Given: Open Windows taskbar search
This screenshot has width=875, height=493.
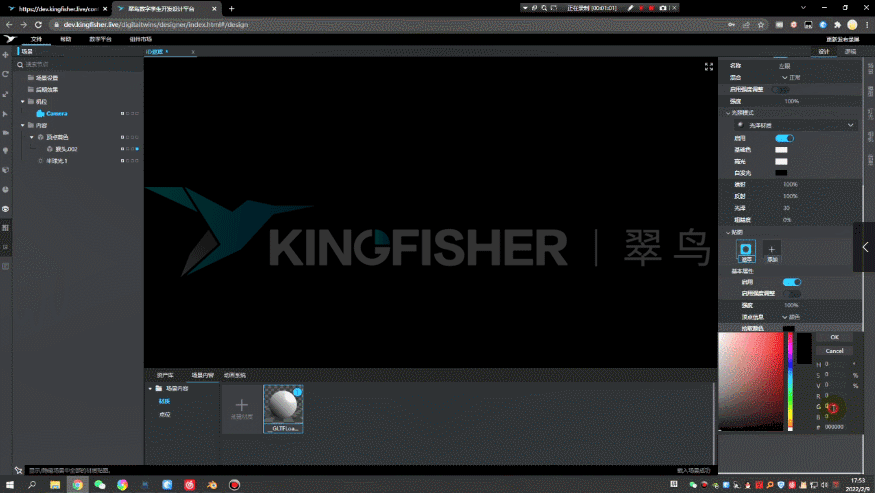Looking at the screenshot, I should pyautogui.click(x=32, y=485).
